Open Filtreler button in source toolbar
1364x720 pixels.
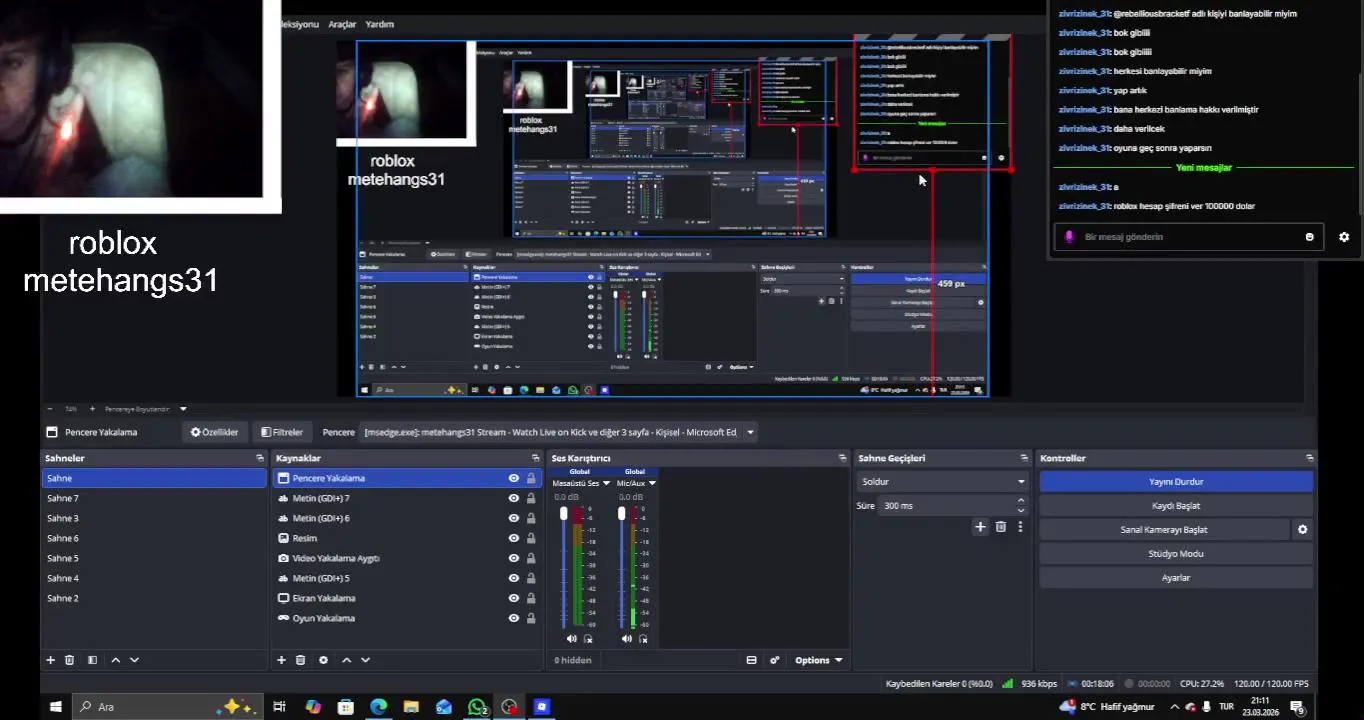tap(282, 432)
